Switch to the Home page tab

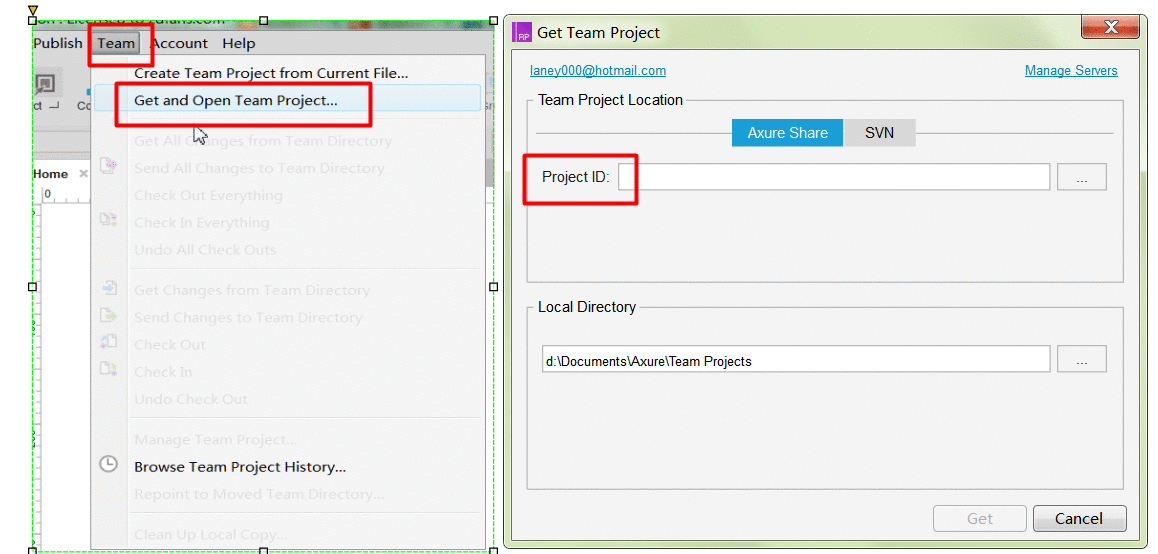[51, 174]
